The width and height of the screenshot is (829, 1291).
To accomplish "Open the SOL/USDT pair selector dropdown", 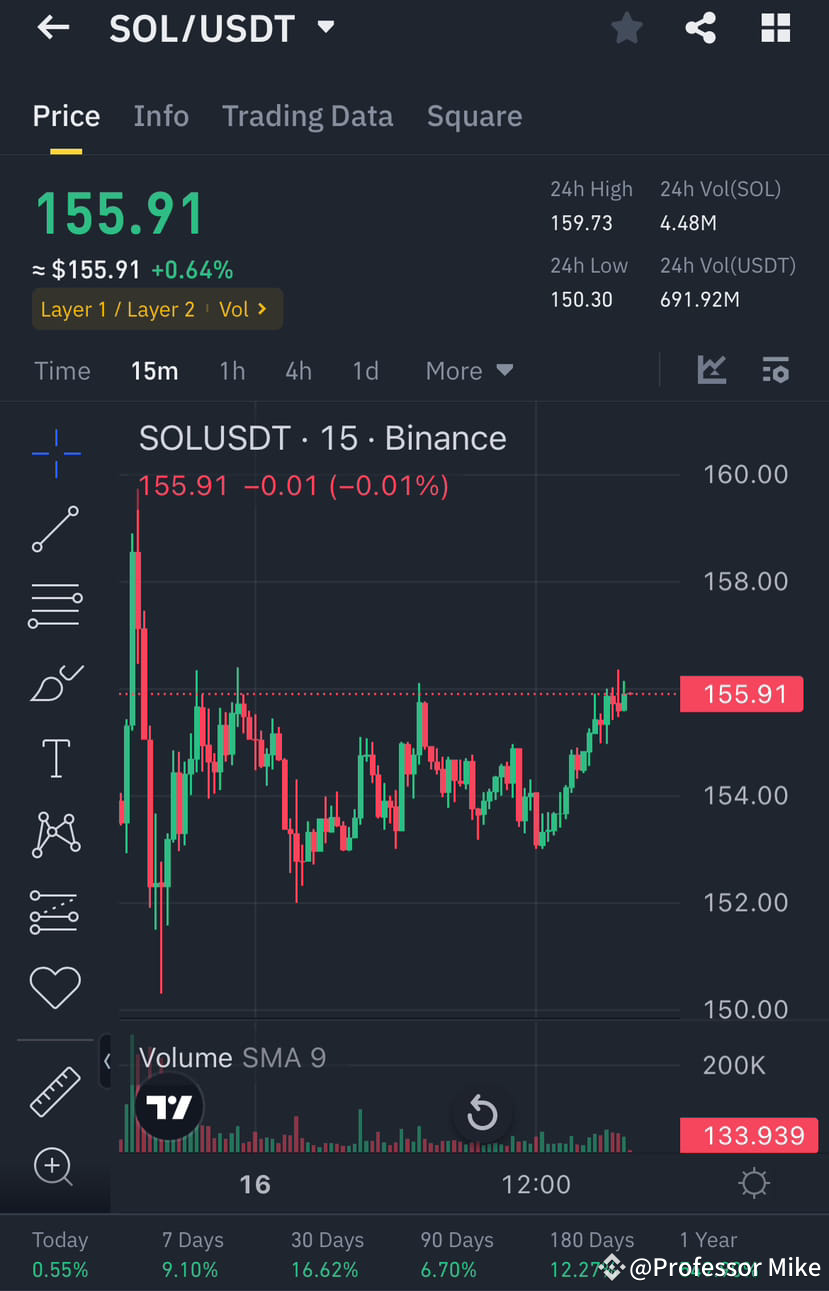I will [325, 27].
